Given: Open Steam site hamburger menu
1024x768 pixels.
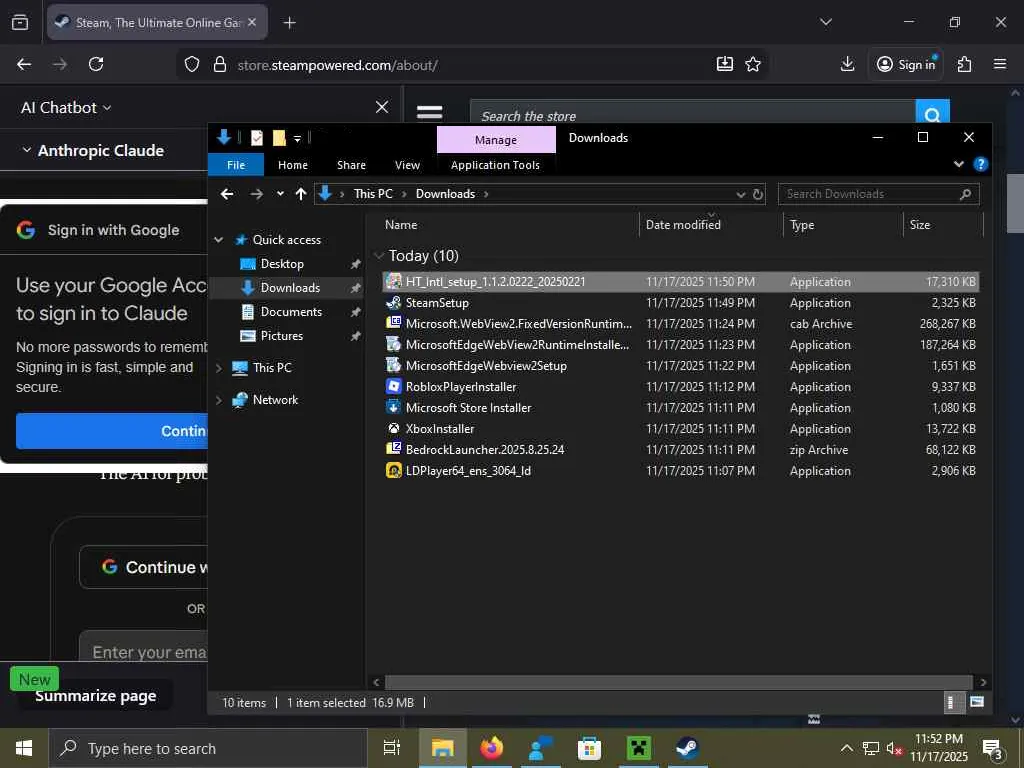Looking at the screenshot, I should (x=429, y=112).
